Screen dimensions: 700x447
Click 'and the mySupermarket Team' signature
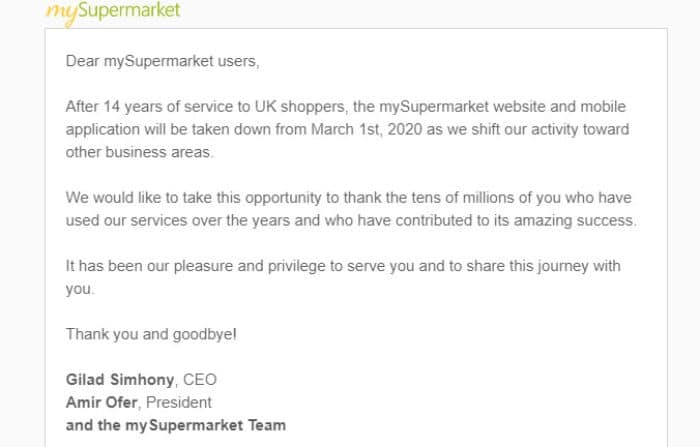pos(176,425)
